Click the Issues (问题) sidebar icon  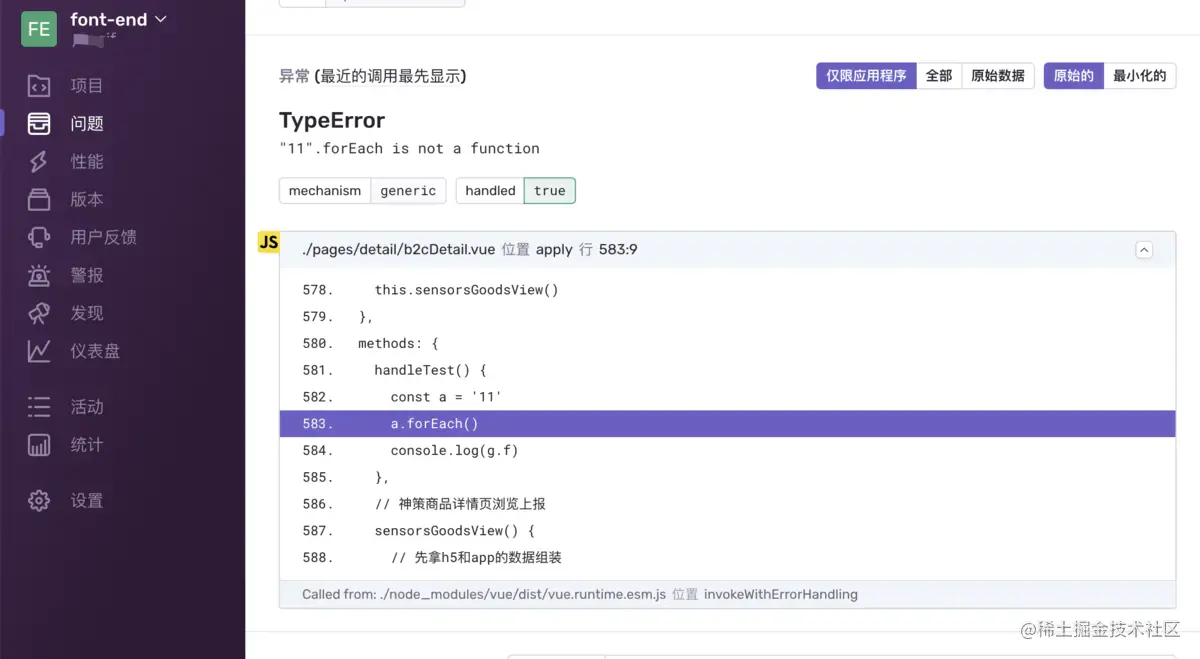[39, 124]
